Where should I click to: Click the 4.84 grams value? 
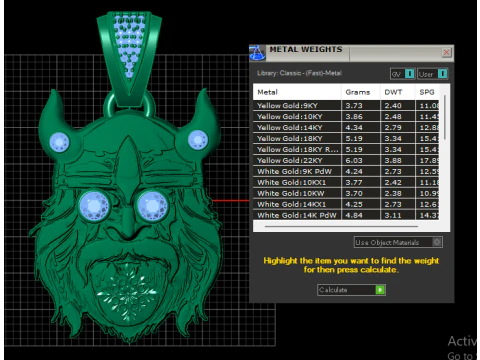[x=354, y=215]
